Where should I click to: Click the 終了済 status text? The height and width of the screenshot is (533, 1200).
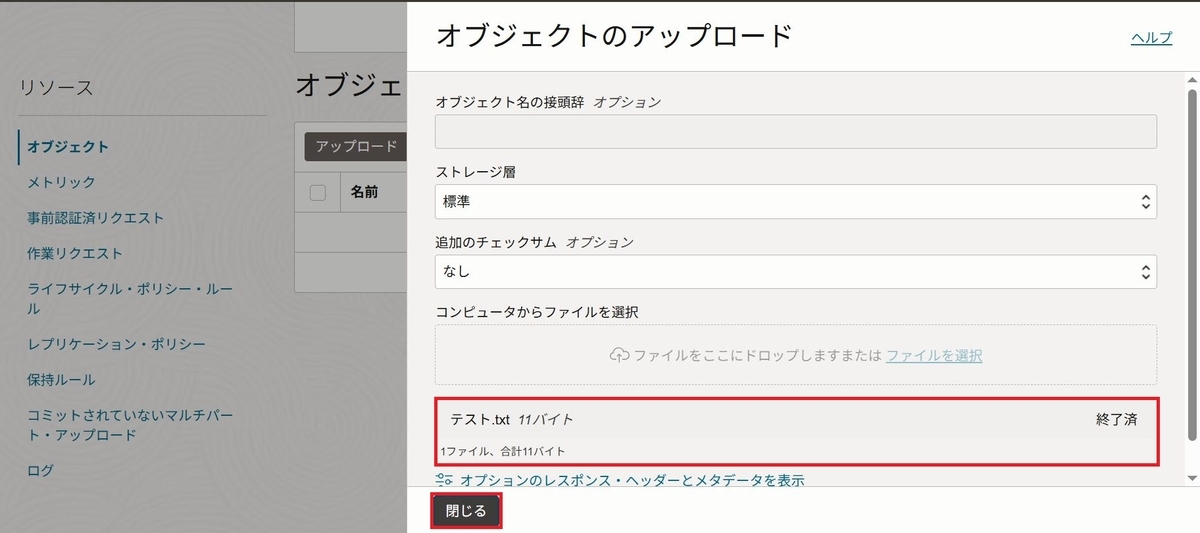pos(1117,419)
